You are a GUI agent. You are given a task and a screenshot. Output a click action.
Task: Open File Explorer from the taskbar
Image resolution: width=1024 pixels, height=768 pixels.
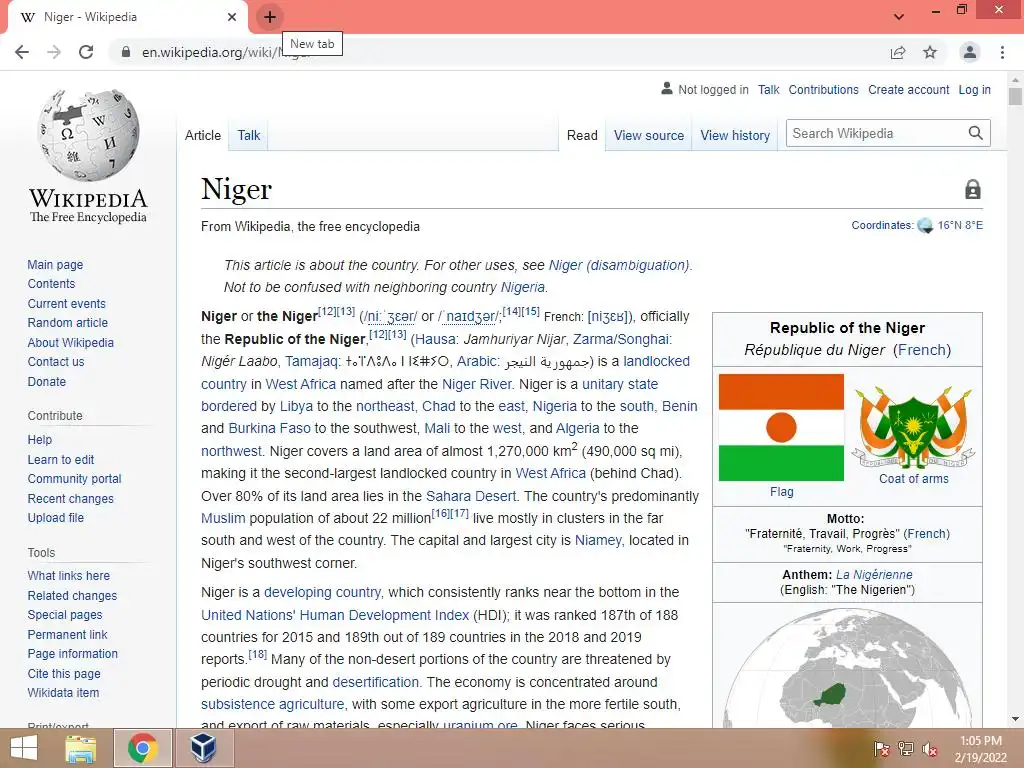80,748
